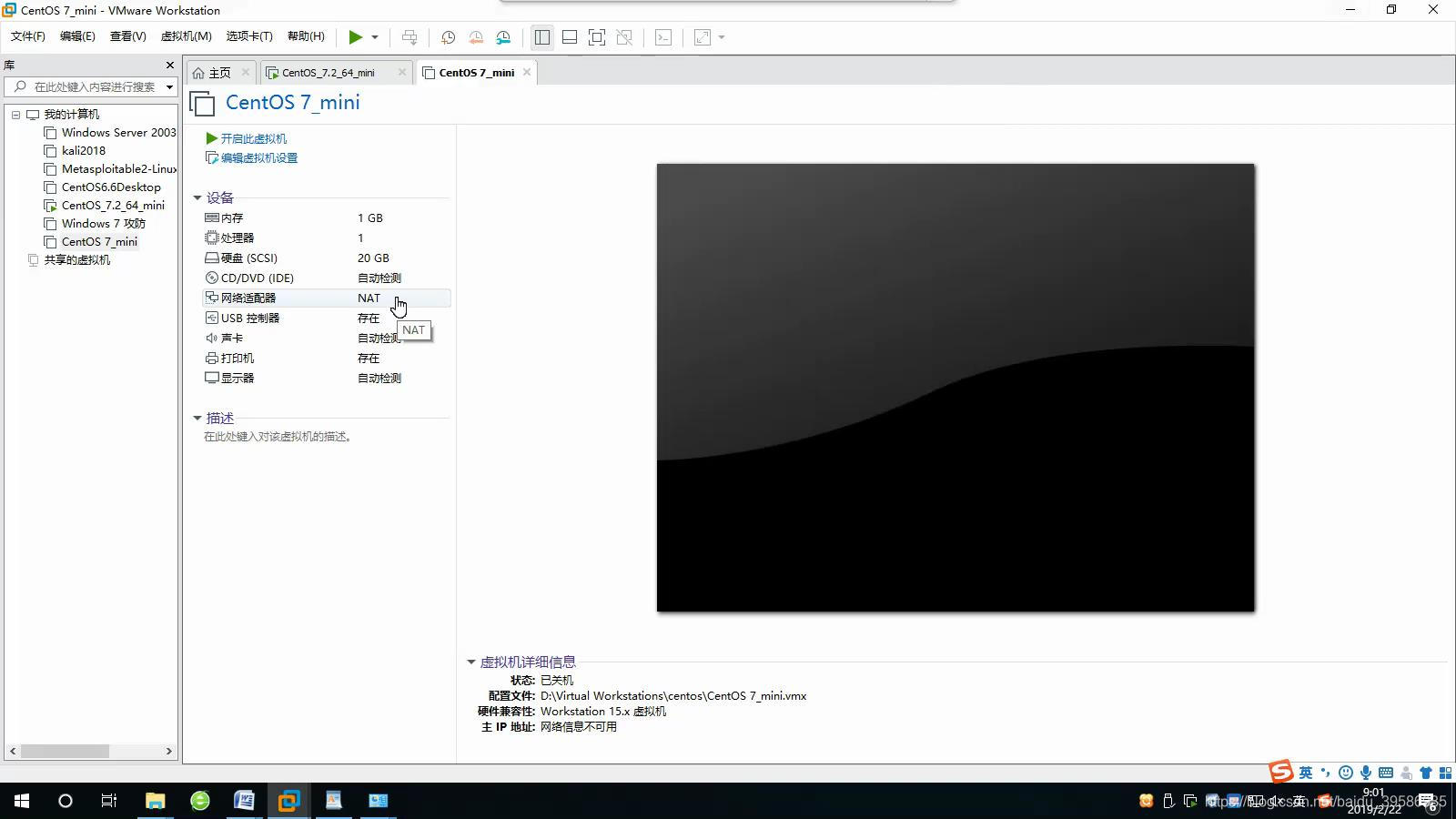
Task: Click the virtual machine preview screen
Action: (x=955, y=388)
